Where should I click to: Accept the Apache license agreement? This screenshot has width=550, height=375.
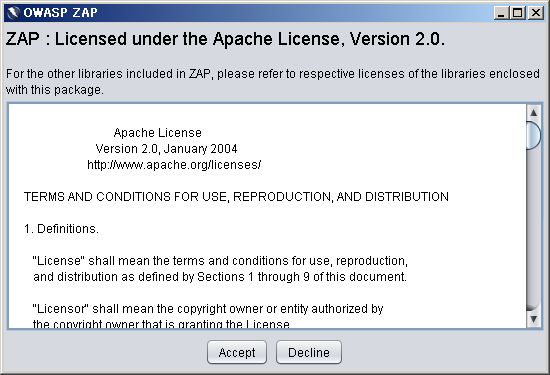point(237,352)
